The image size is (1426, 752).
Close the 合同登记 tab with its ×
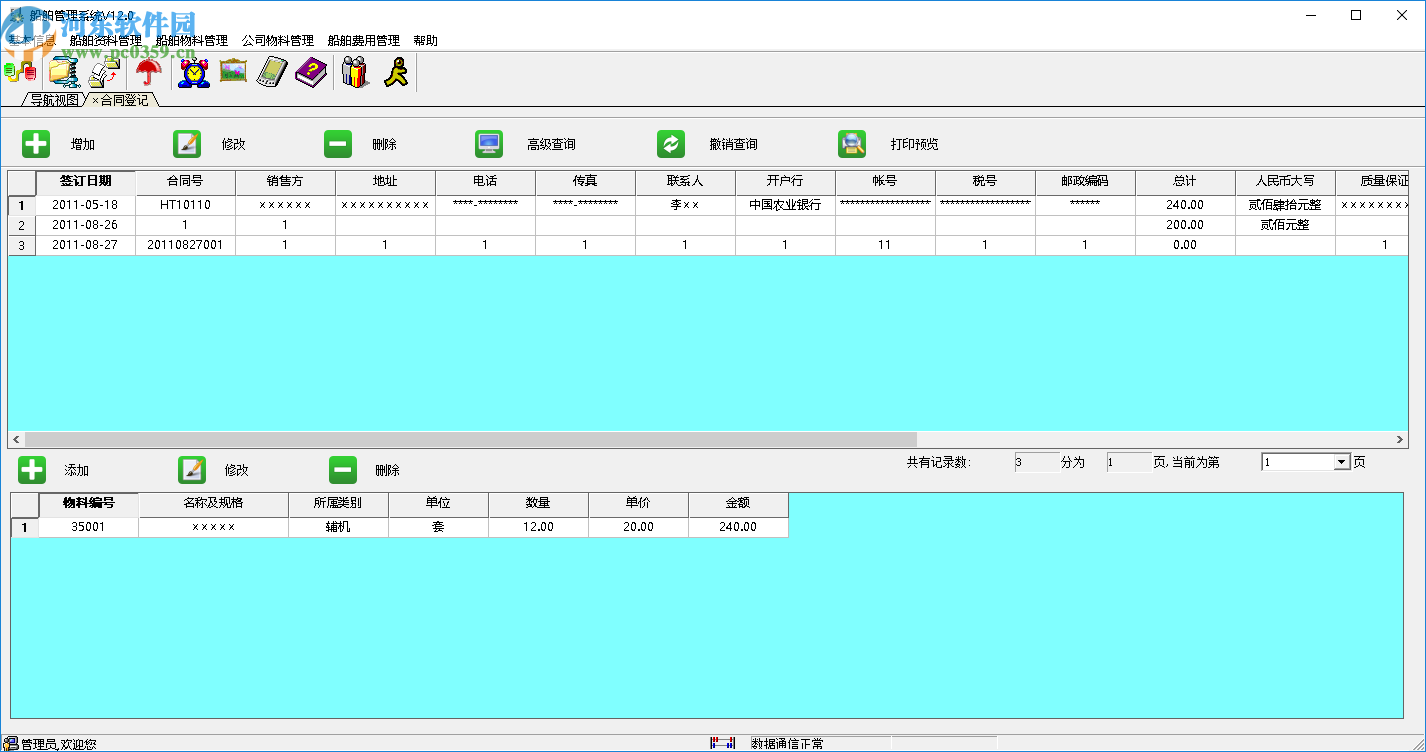[x=95, y=100]
